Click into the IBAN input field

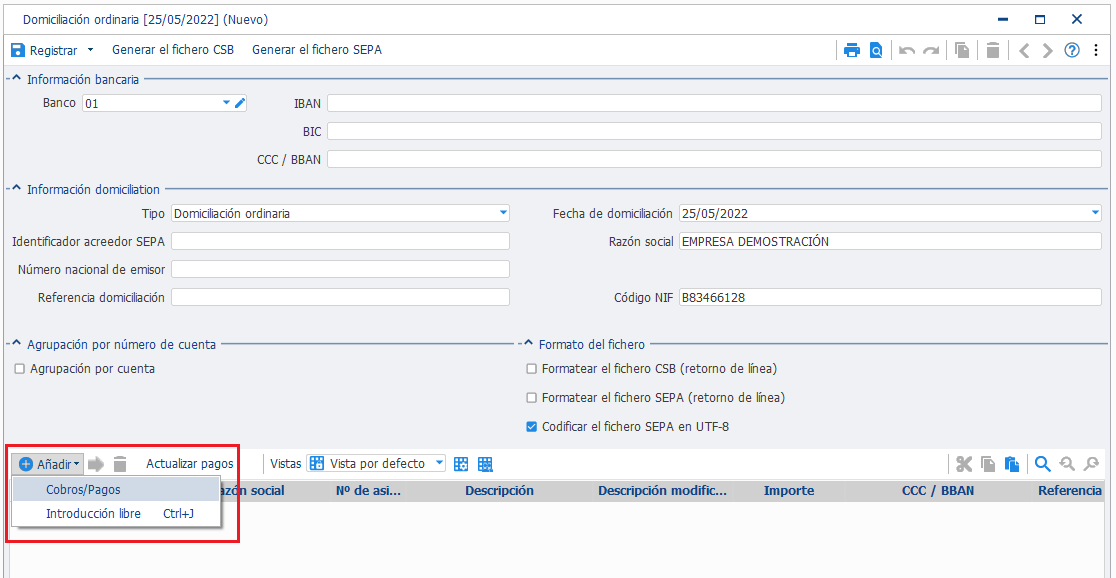pos(714,103)
